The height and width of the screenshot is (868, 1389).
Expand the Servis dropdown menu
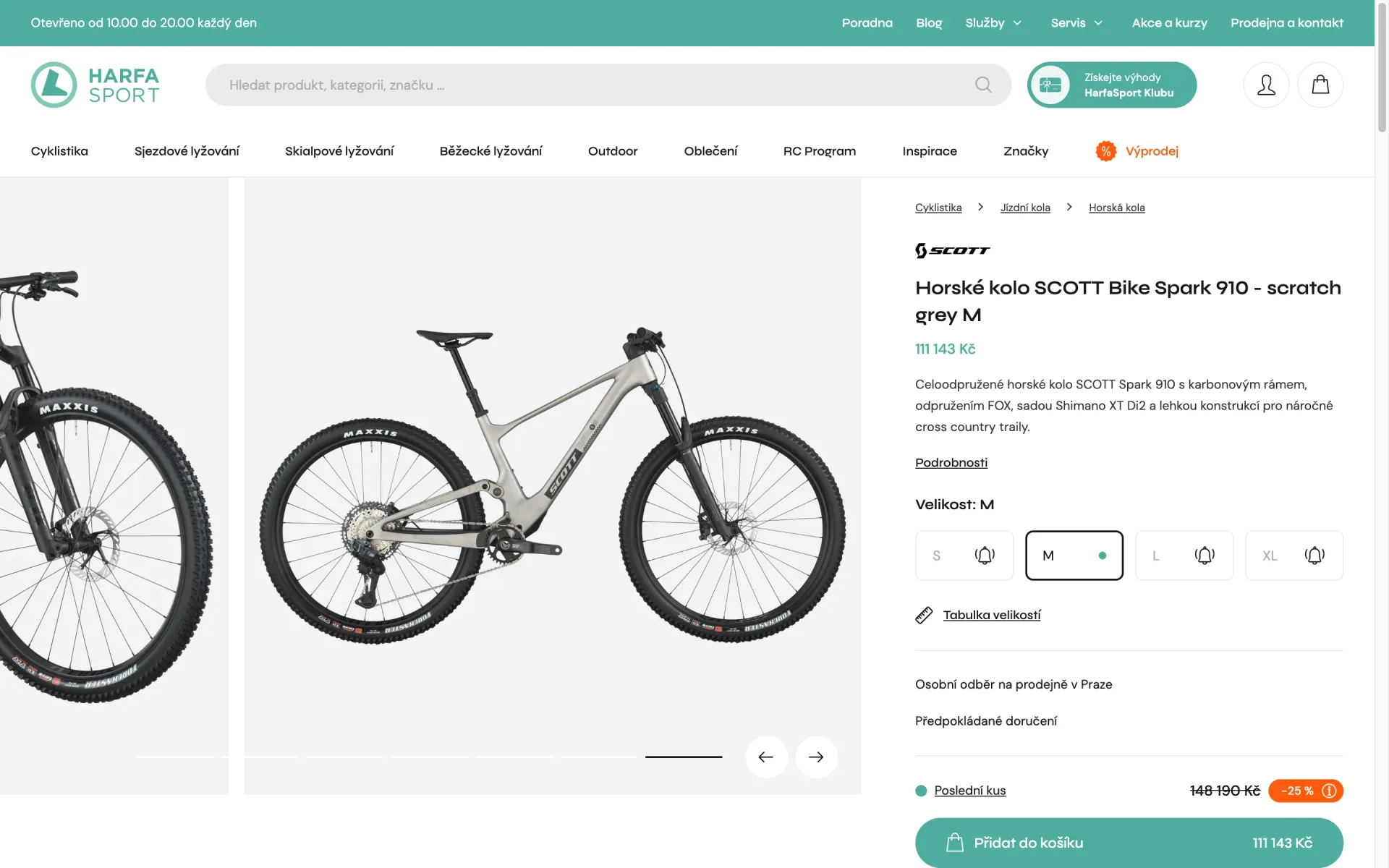click(x=1076, y=23)
